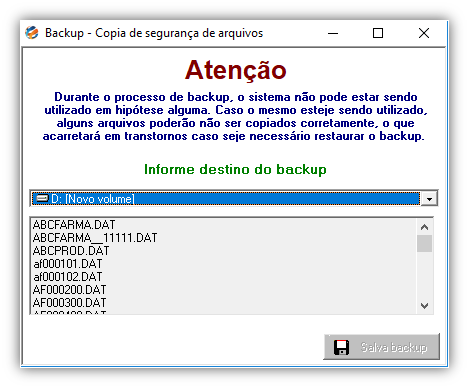Viewport: 469px width, 388px height.
Task: Click the floppy disk save icon
Action: click(x=341, y=347)
